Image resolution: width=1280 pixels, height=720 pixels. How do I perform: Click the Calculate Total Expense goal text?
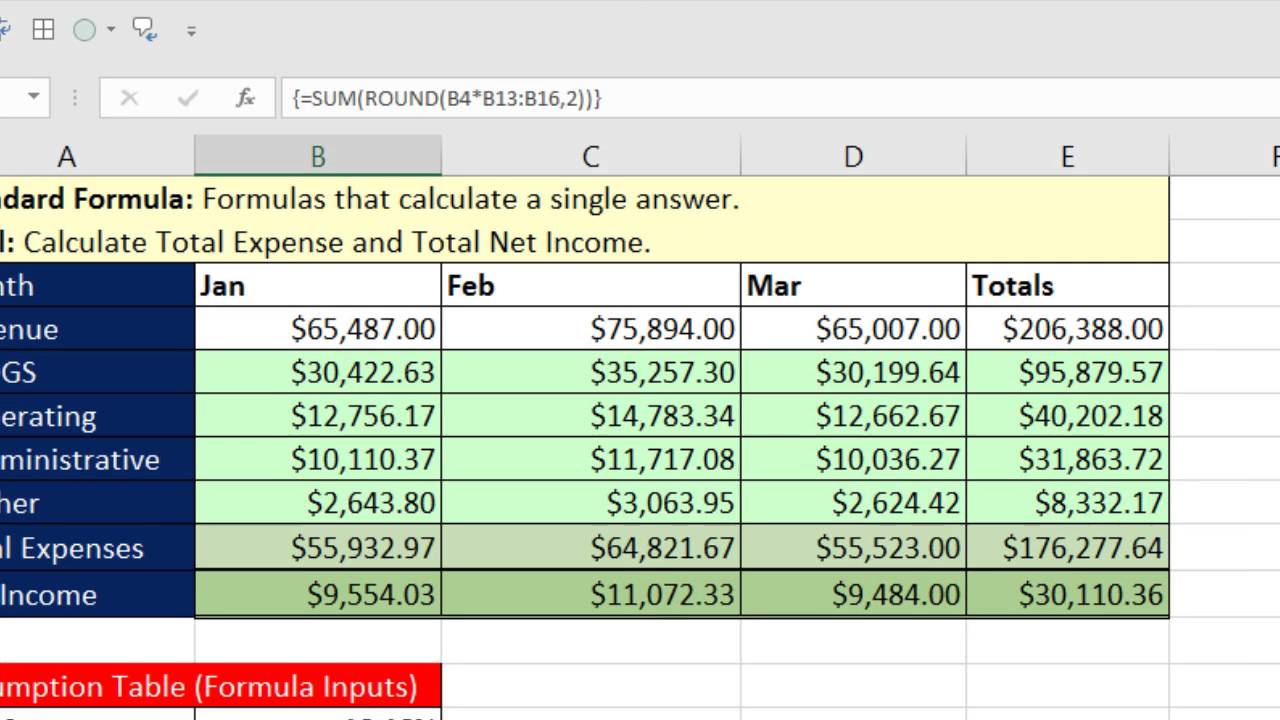pyautogui.click(x=326, y=242)
